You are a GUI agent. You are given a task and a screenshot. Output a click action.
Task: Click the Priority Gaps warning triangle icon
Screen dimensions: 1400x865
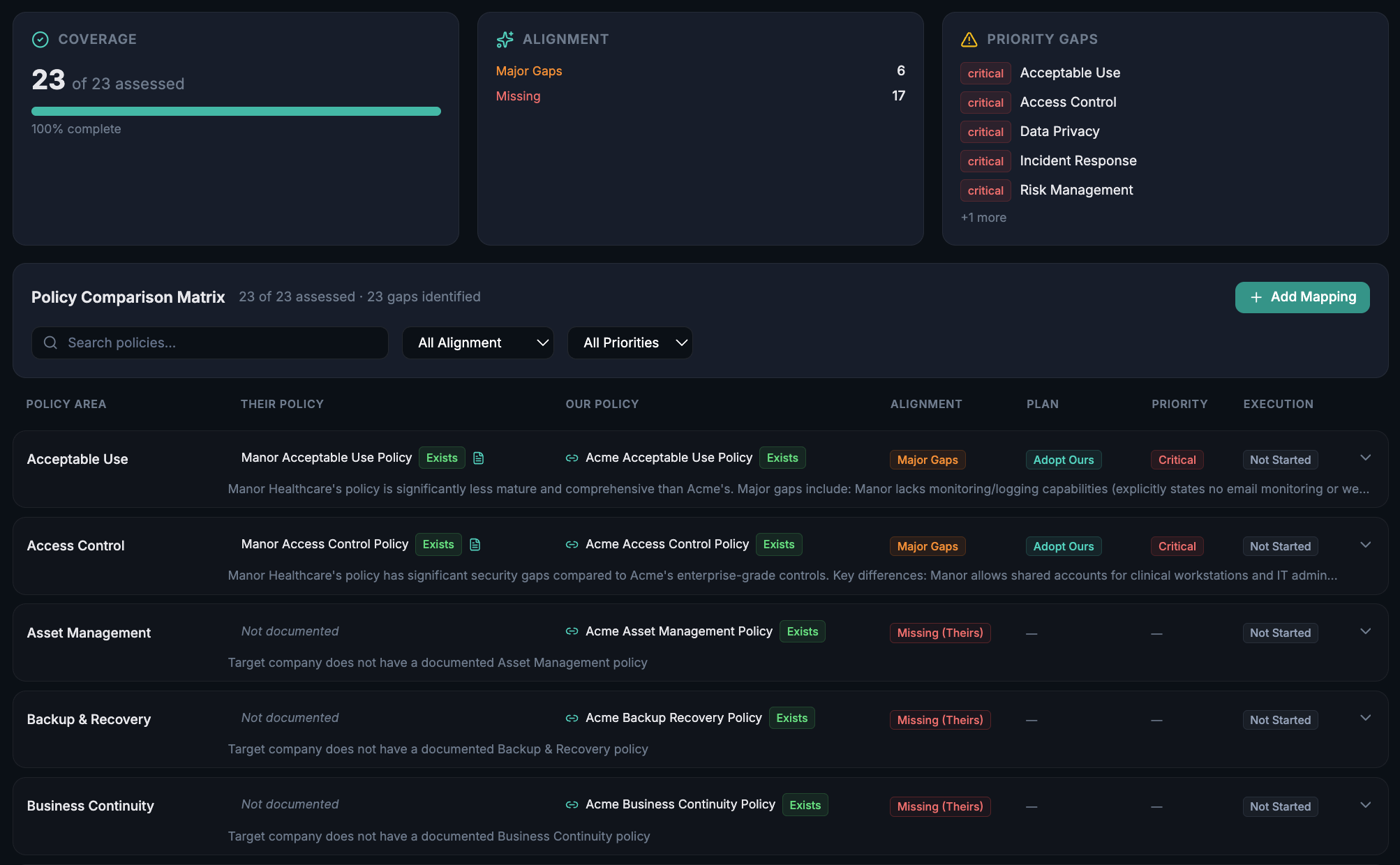(x=969, y=40)
